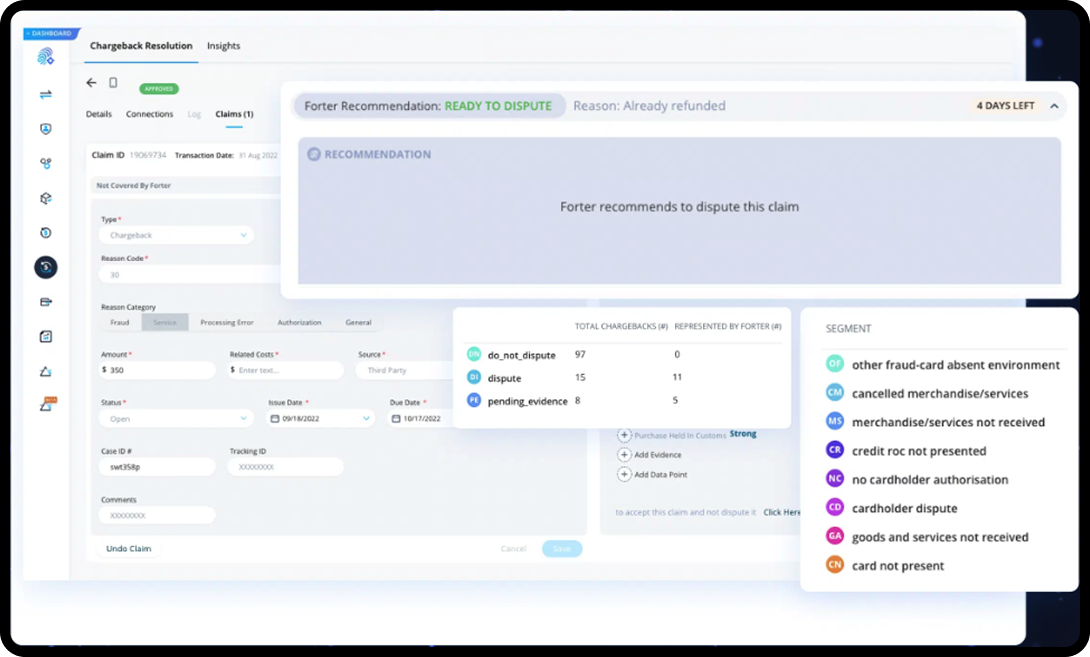Screen dimensions: 1090x657
Task: Click the MS segment badge
Action: point(835,421)
